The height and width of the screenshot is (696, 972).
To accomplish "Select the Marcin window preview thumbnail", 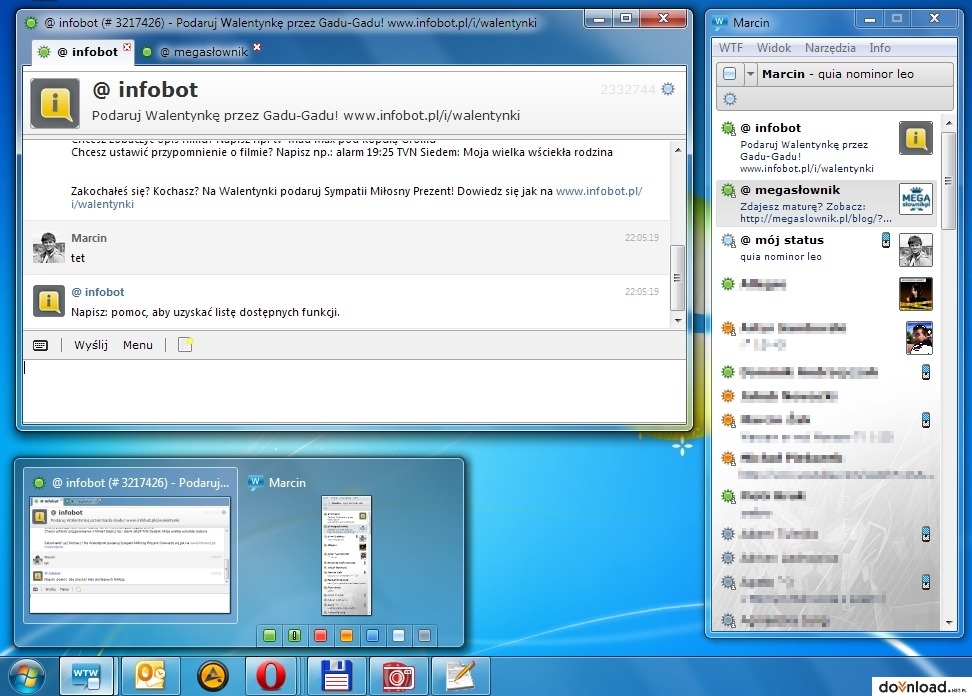I will [x=347, y=555].
